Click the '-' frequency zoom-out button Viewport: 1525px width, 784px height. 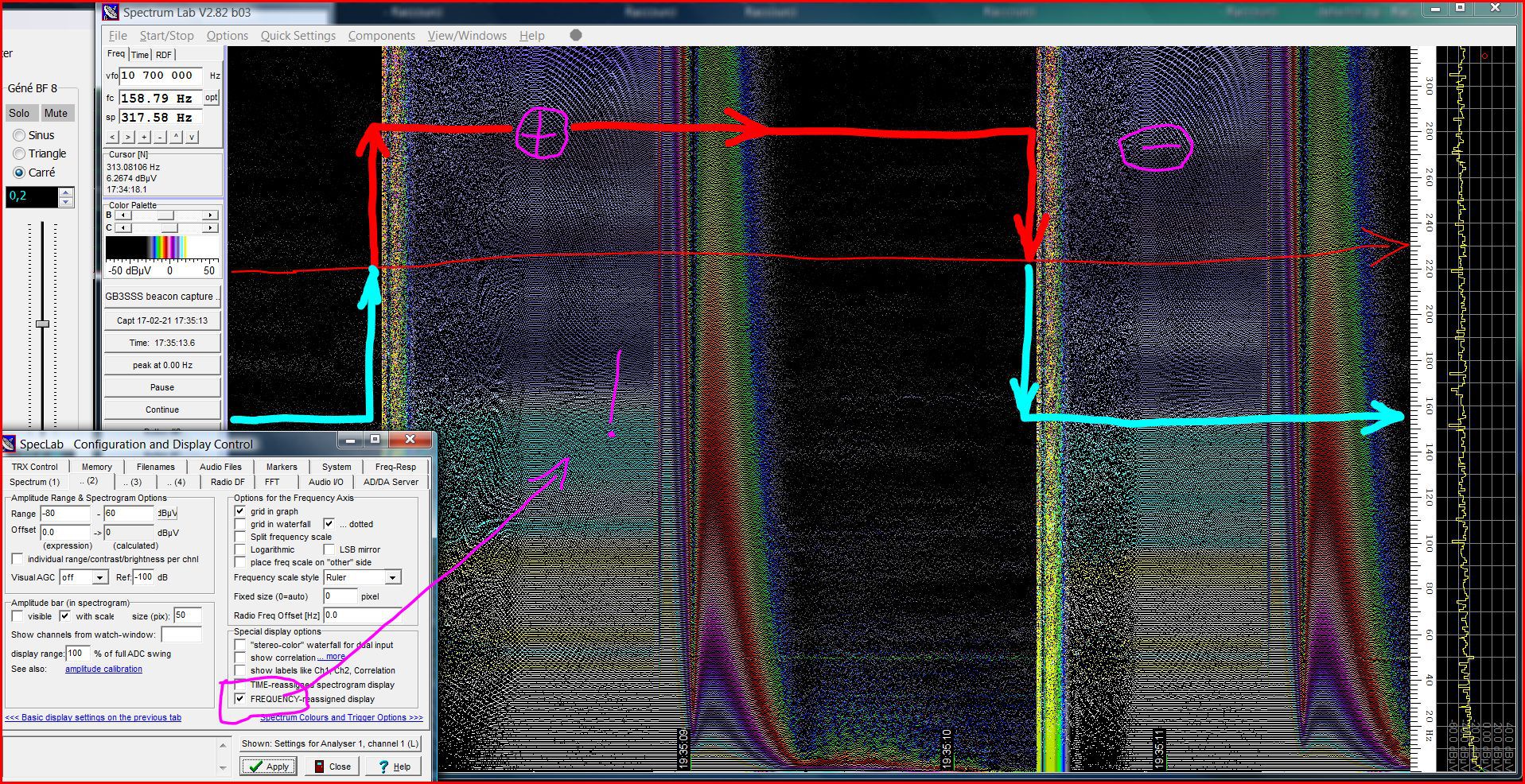coord(160,137)
